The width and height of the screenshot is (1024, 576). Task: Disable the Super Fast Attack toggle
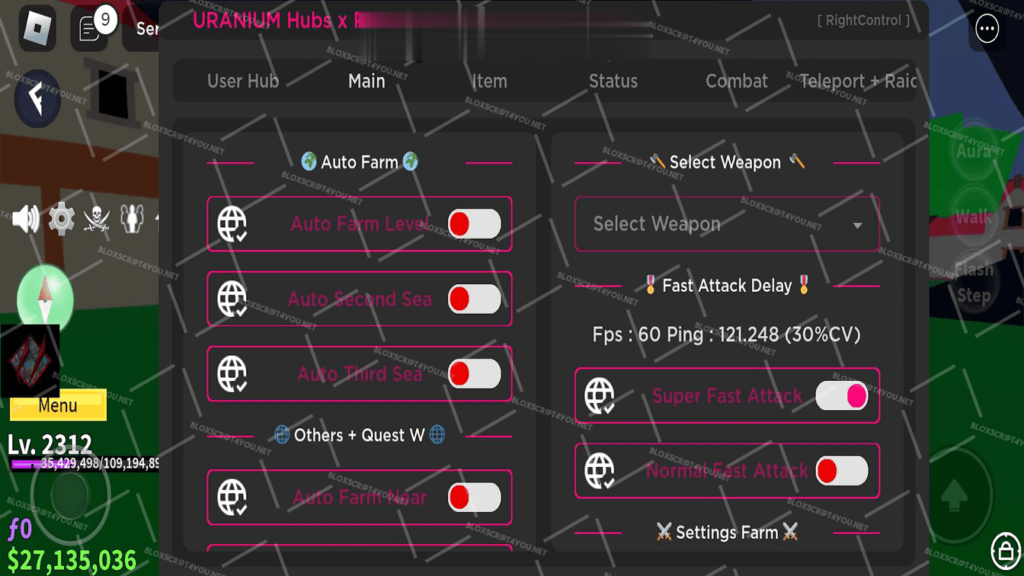841,396
